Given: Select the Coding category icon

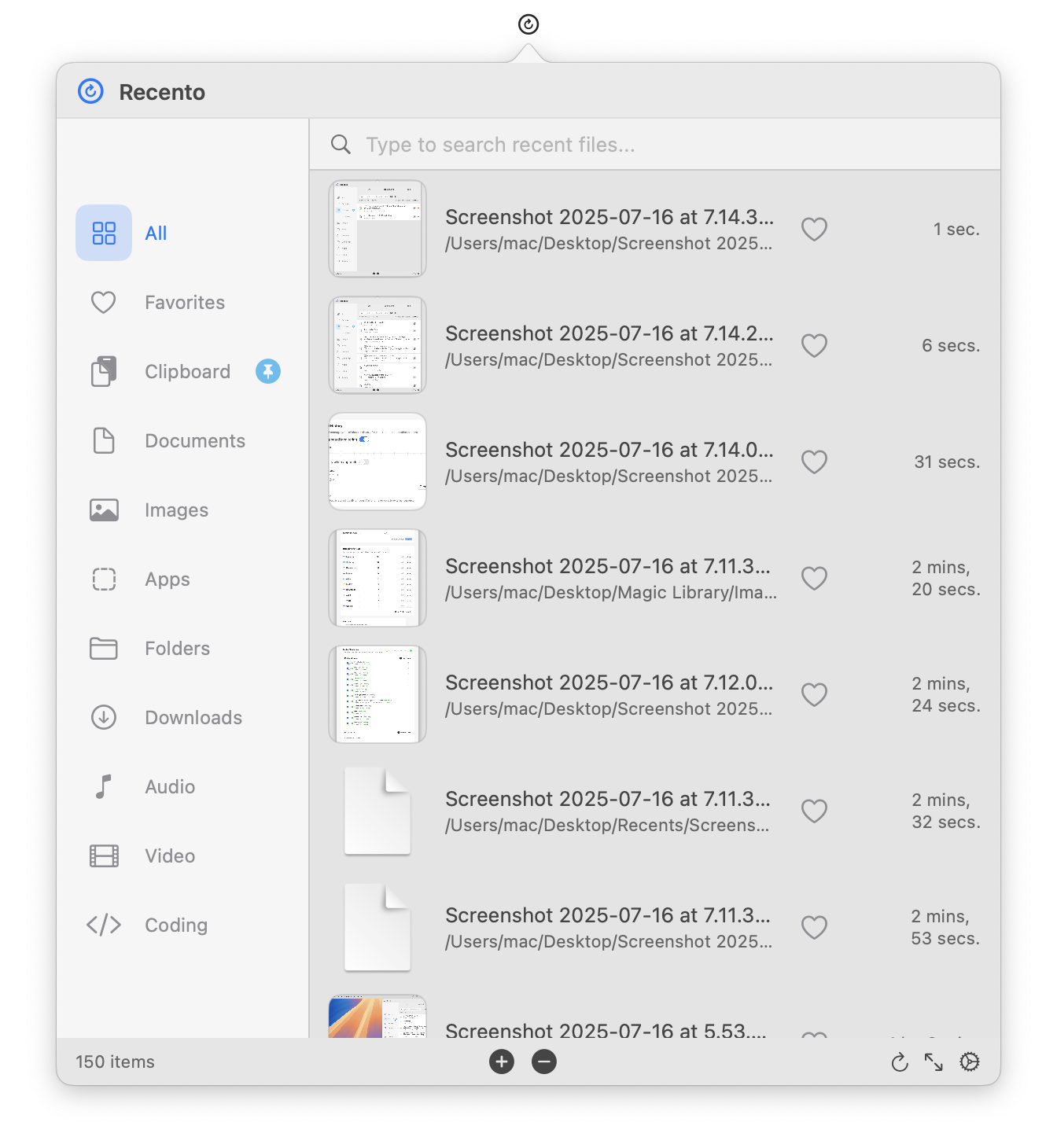Looking at the screenshot, I should click(x=103, y=925).
